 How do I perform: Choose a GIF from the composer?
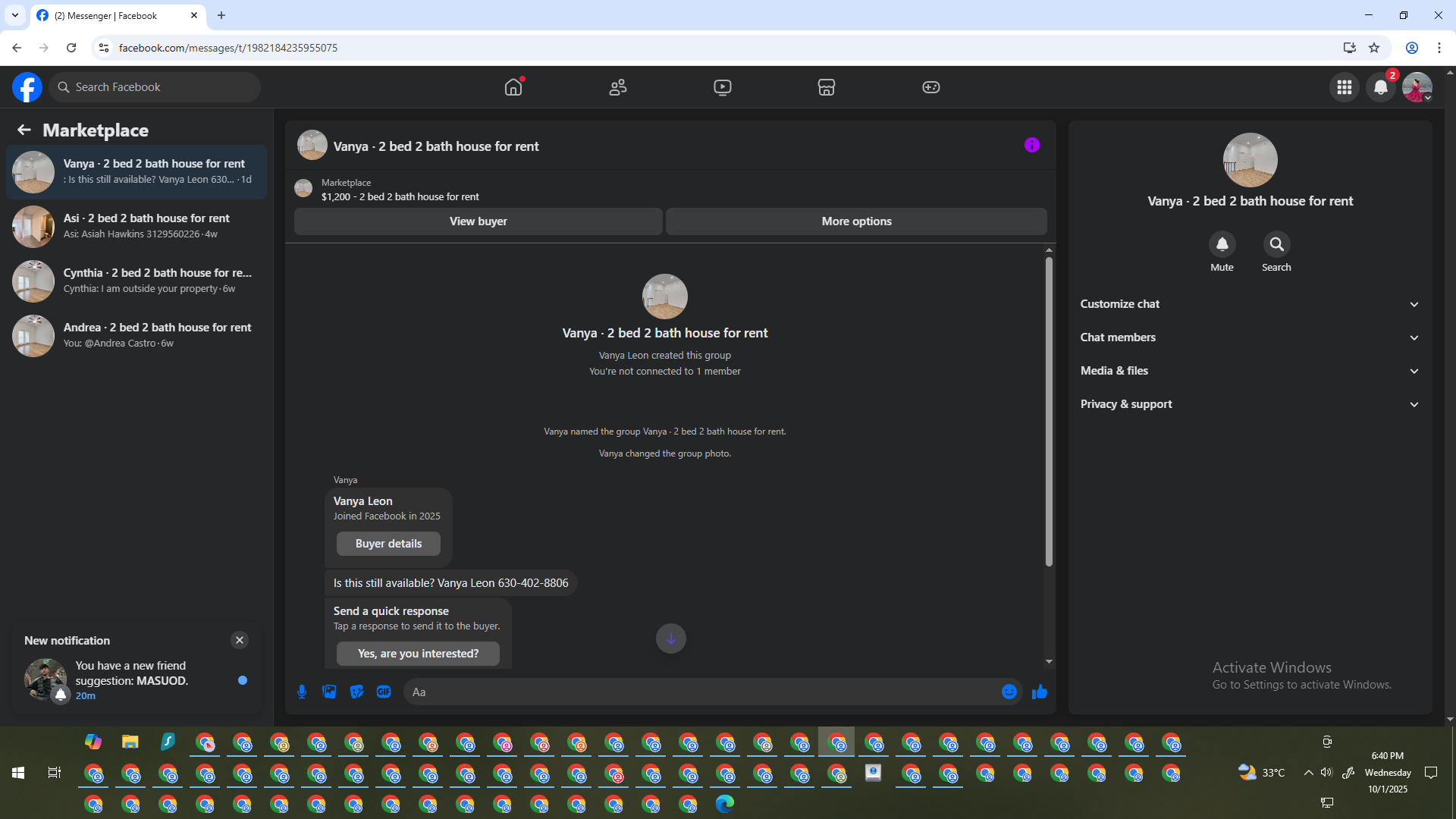point(384,692)
